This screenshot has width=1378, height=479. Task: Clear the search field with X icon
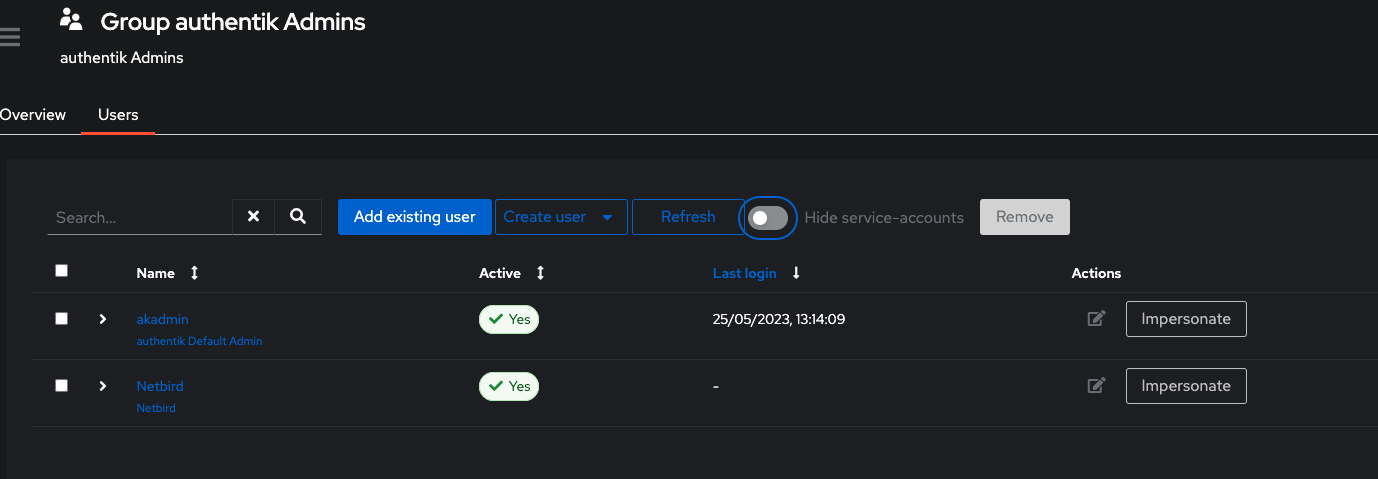(x=253, y=217)
